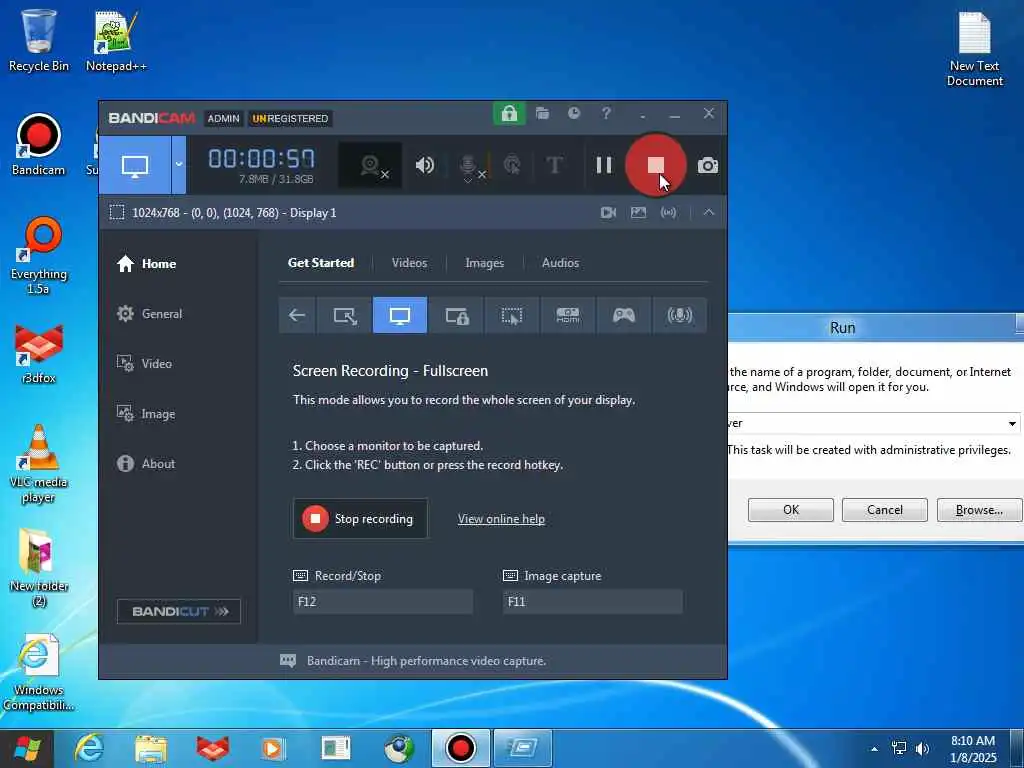
Task: Click the red stop recording button in toolbar
Action: tap(655, 165)
